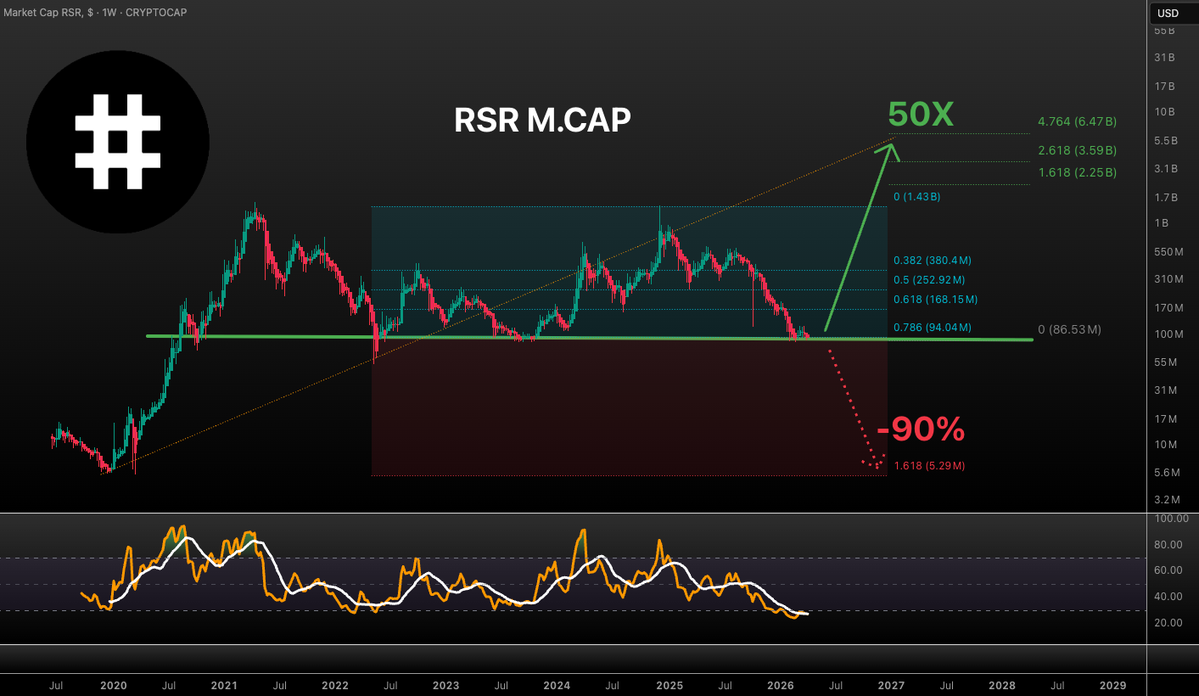Toggle the $ currency unit in the legend
This screenshot has height=696, width=1199.
tap(88, 13)
